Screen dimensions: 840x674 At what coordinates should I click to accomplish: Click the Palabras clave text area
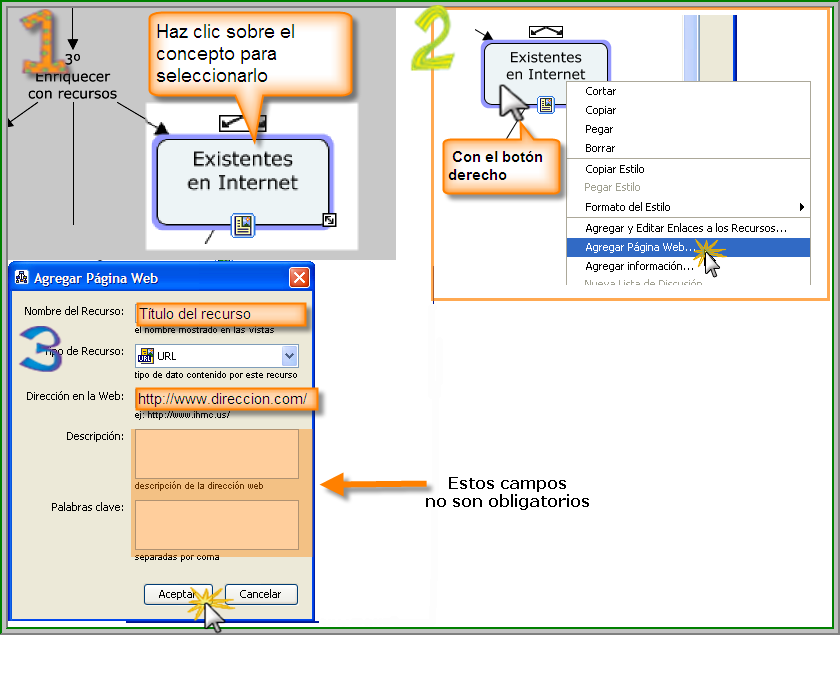click(x=216, y=525)
